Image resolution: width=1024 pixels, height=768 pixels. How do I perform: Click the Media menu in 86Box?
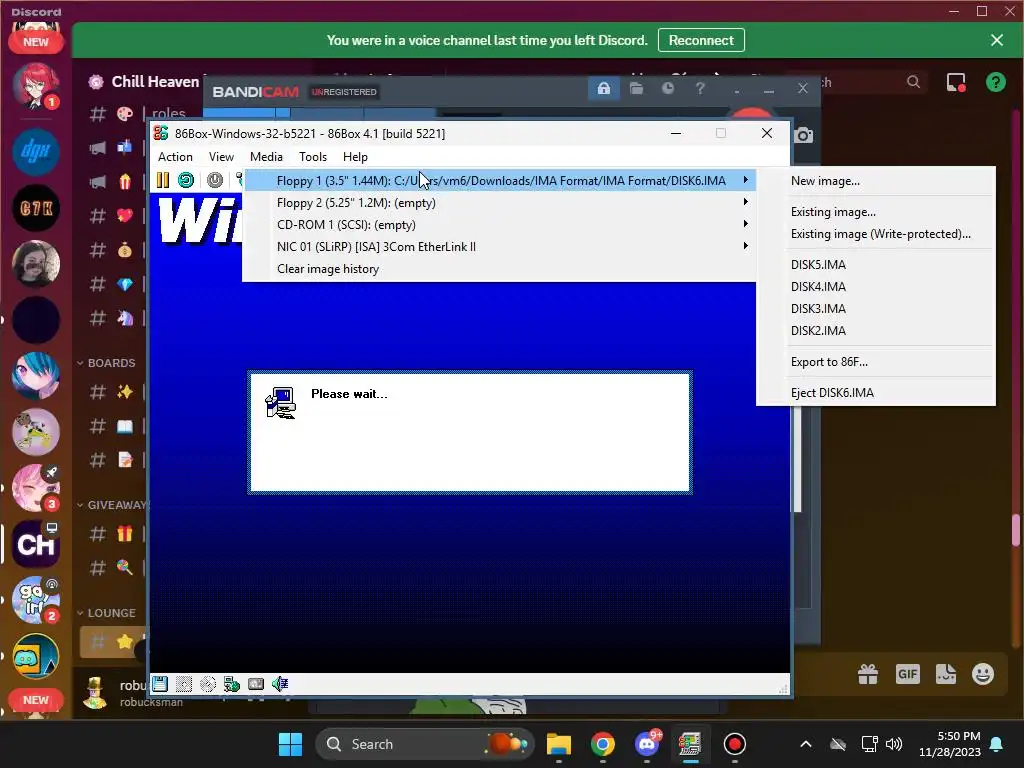coord(266,157)
